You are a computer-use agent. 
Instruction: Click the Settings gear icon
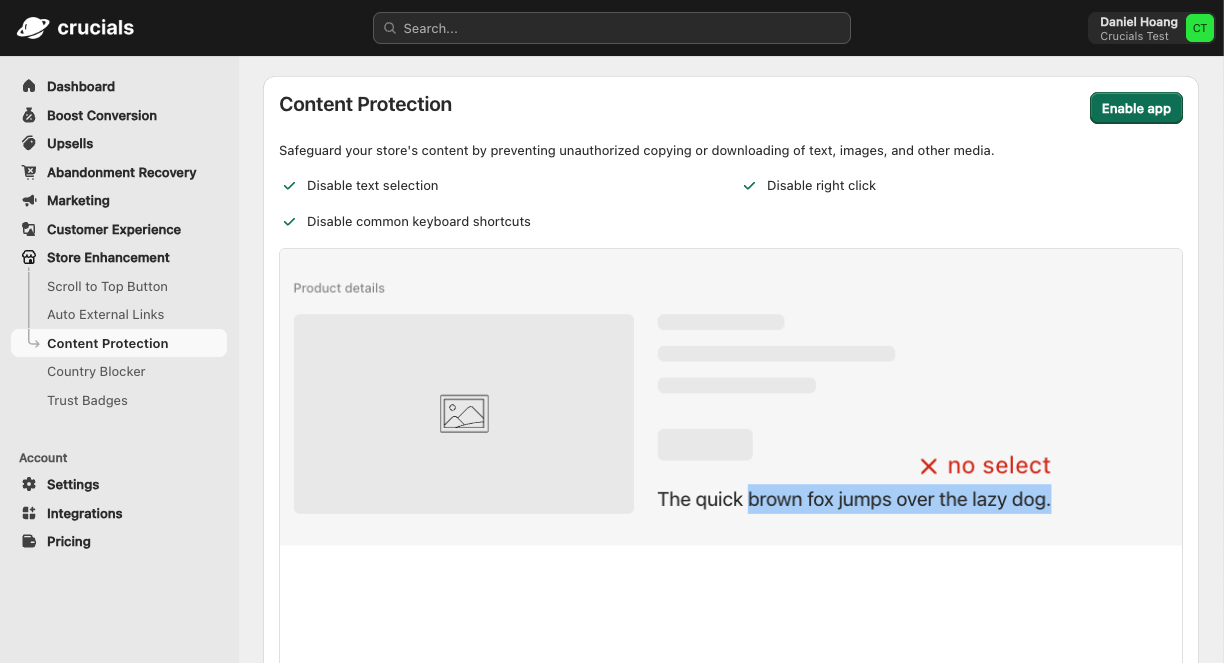[x=29, y=484]
